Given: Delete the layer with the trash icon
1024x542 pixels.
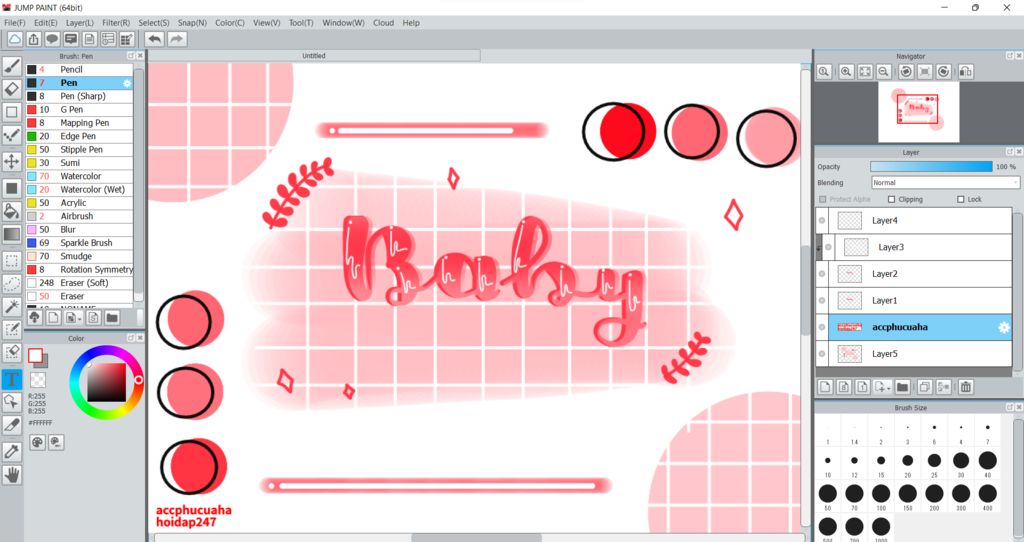Looking at the screenshot, I should (x=966, y=387).
